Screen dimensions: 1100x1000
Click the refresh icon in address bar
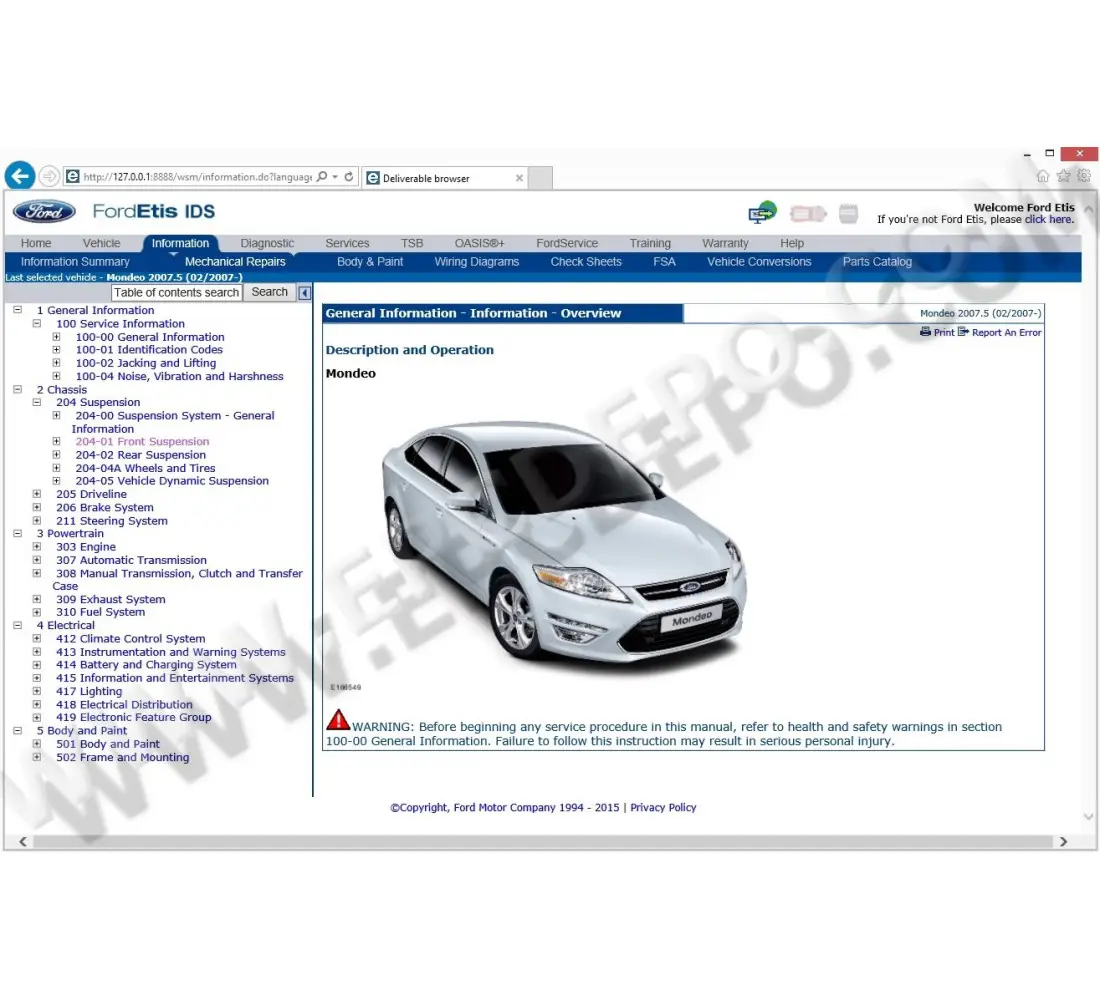pyautogui.click(x=349, y=177)
